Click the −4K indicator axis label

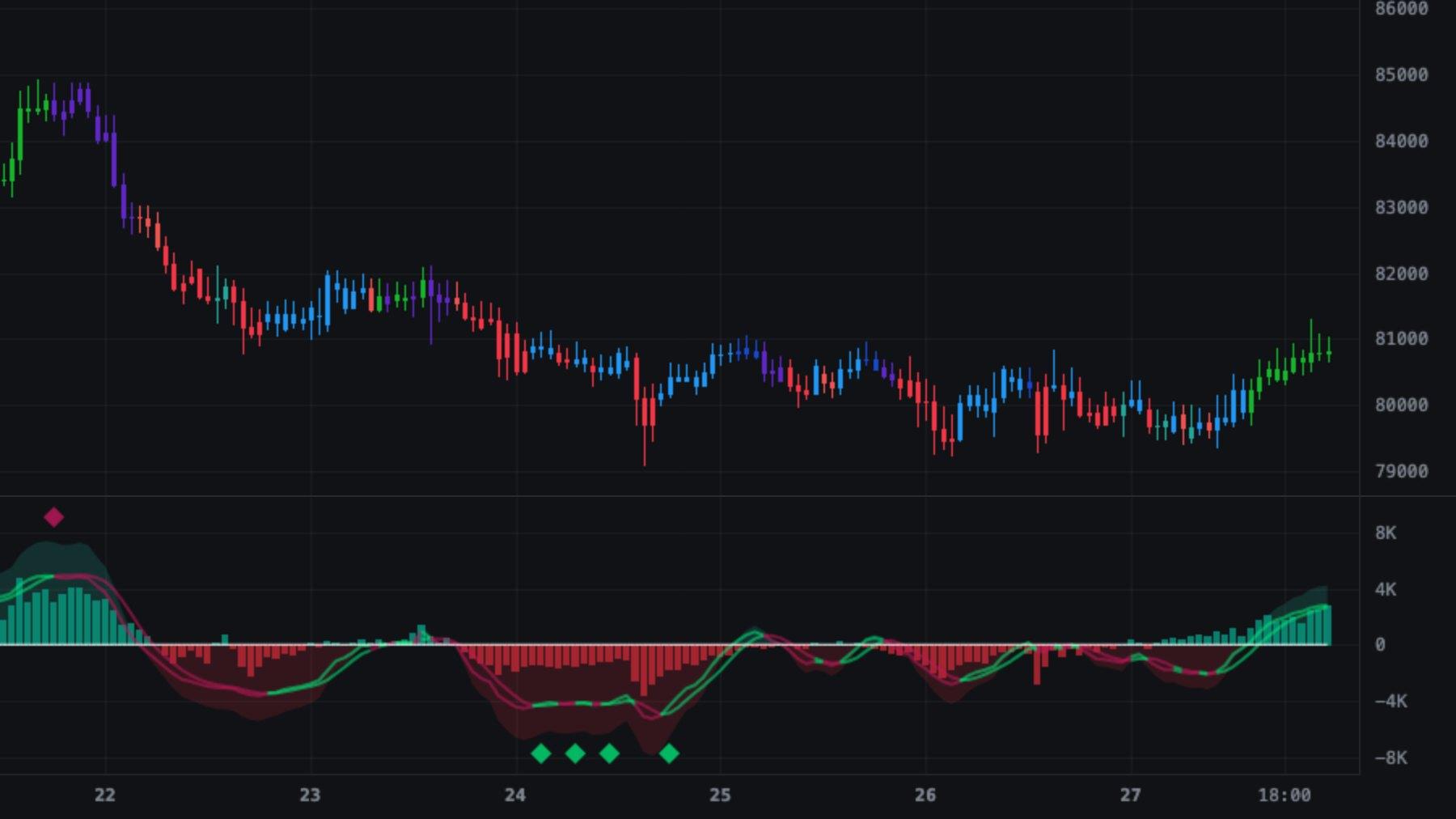point(1390,702)
